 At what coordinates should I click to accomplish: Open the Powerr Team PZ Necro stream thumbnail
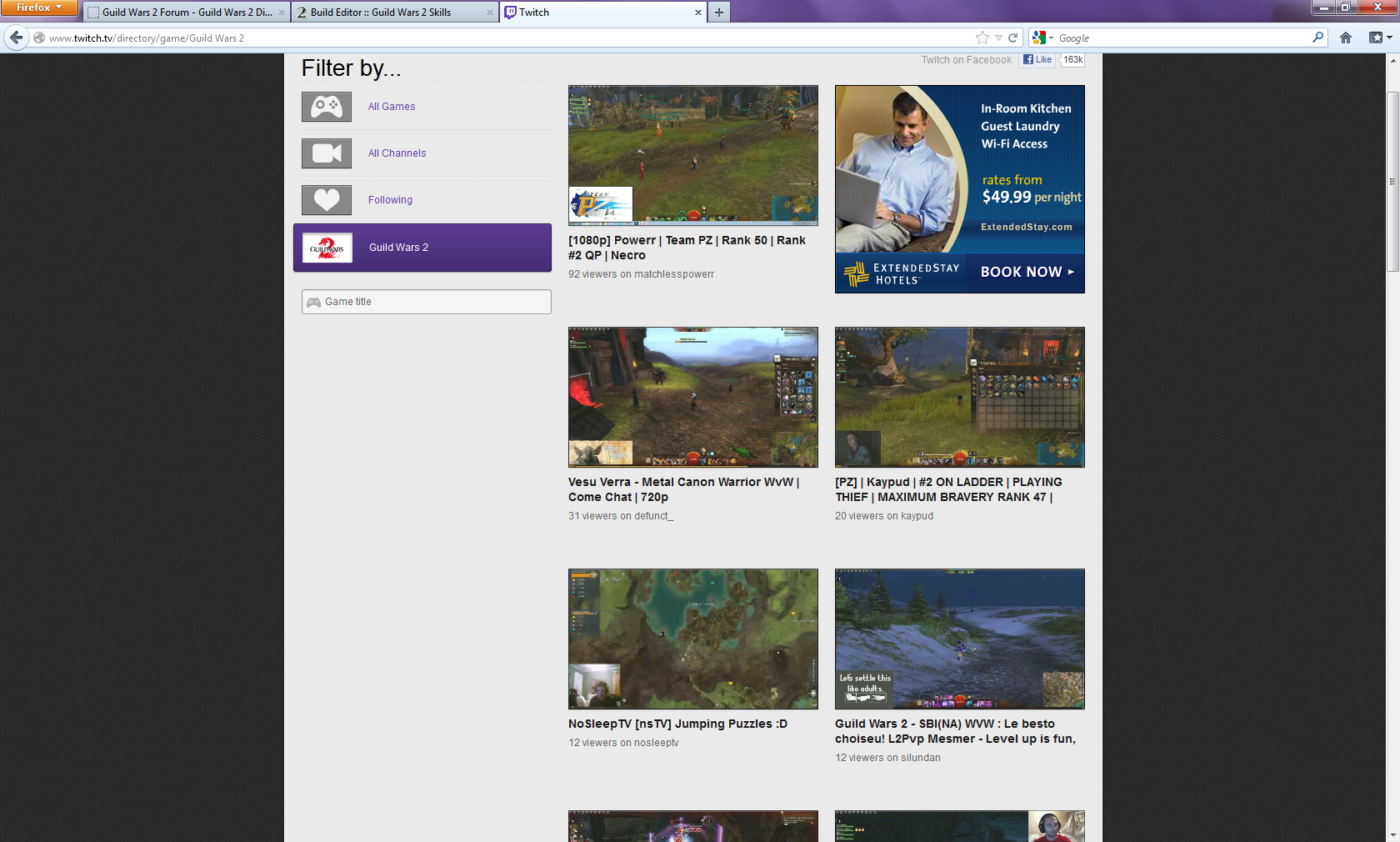click(693, 155)
